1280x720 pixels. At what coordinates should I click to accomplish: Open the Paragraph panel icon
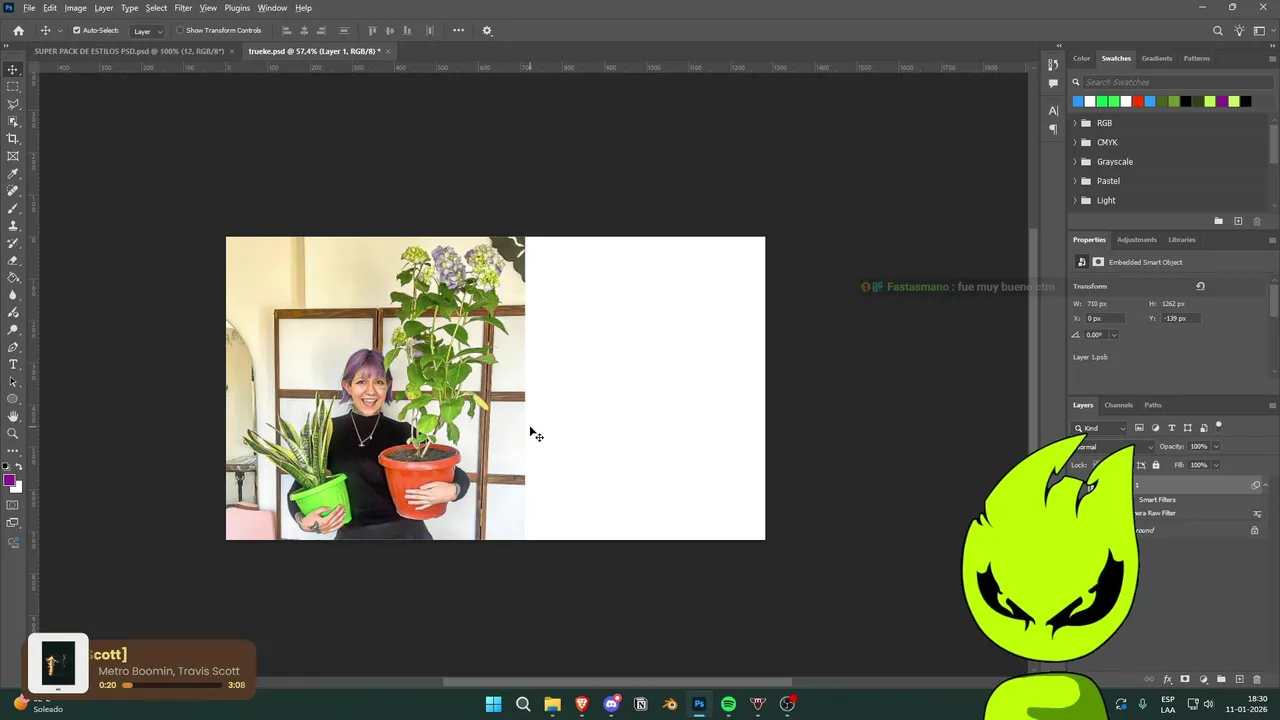(1053, 129)
